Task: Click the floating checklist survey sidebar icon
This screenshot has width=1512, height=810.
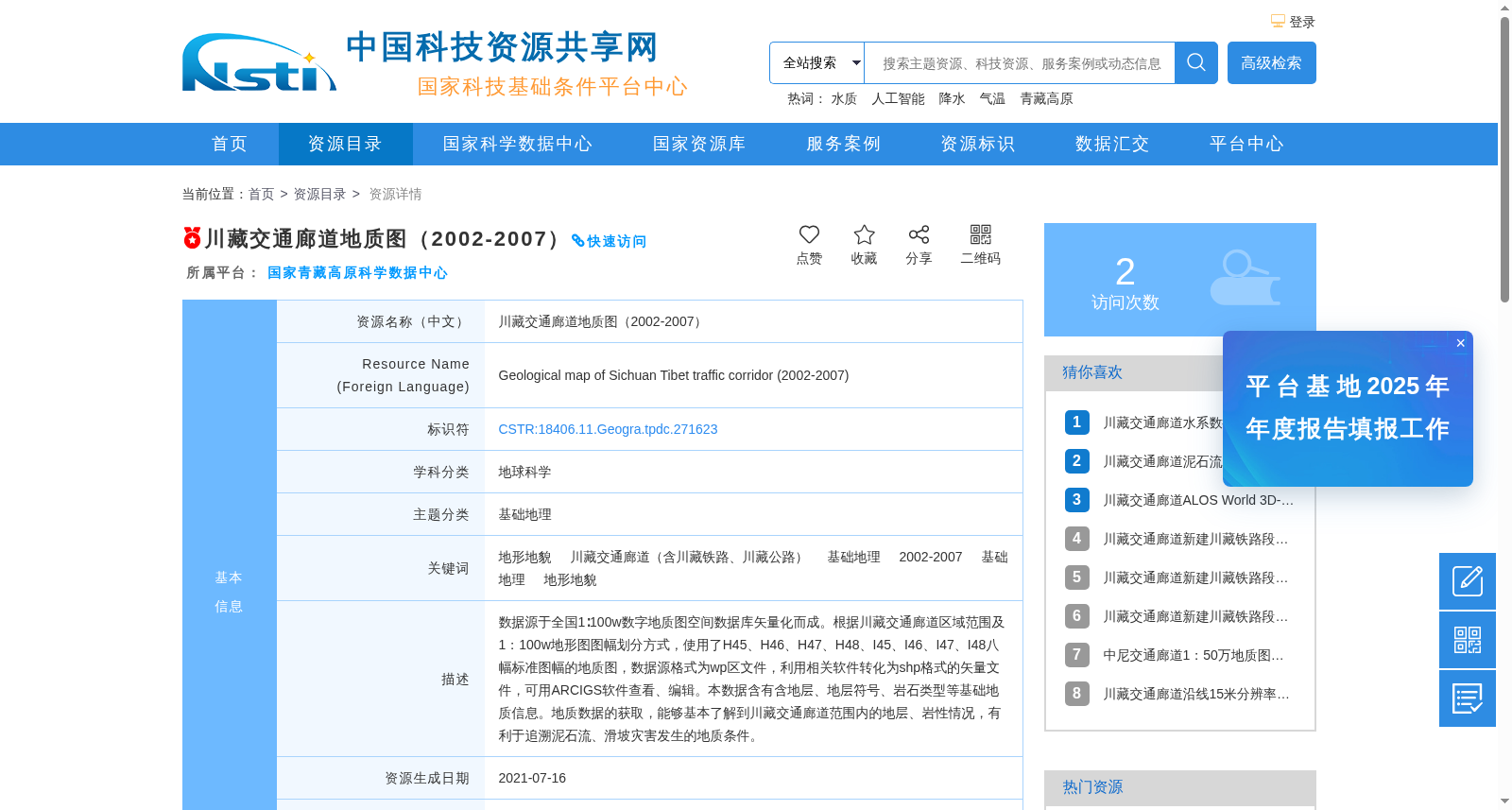Action: pyautogui.click(x=1468, y=698)
